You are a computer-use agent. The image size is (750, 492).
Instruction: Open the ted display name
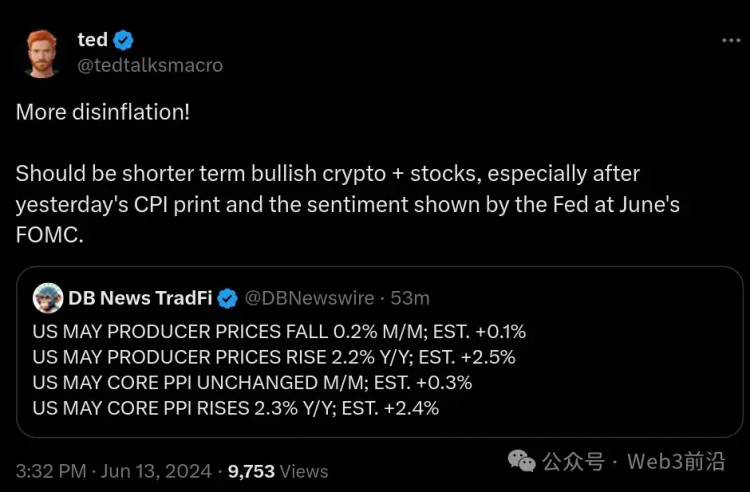(x=92, y=40)
